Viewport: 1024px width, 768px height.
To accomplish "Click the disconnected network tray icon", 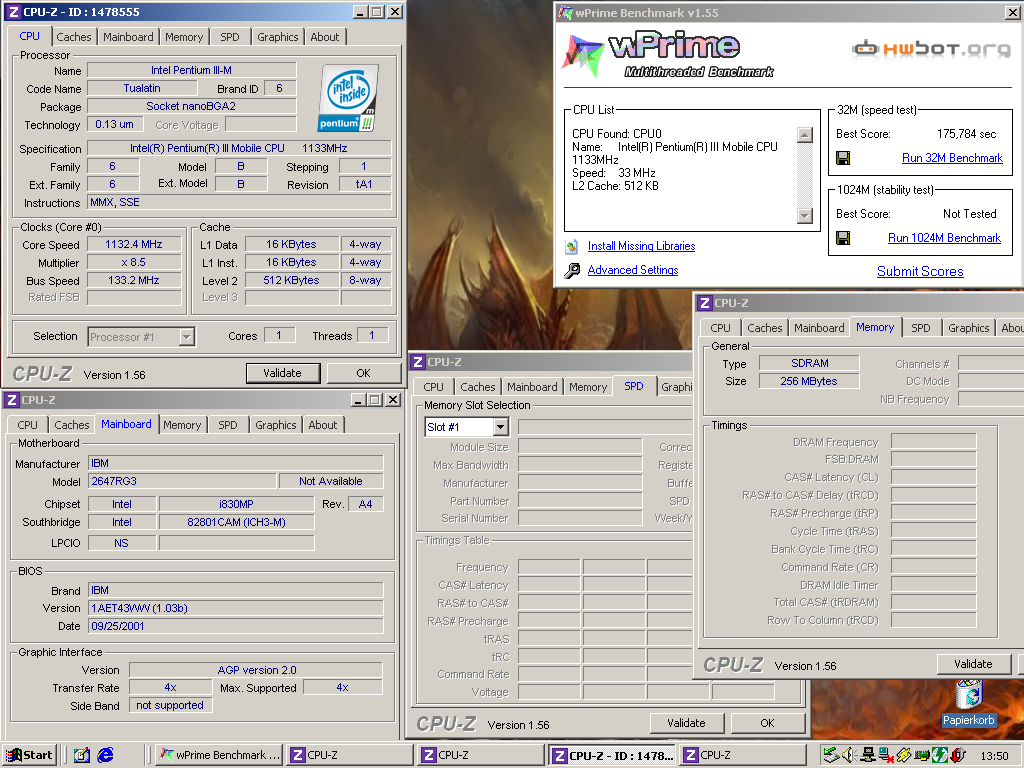I will pyautogui.click(x=886, y=755).
